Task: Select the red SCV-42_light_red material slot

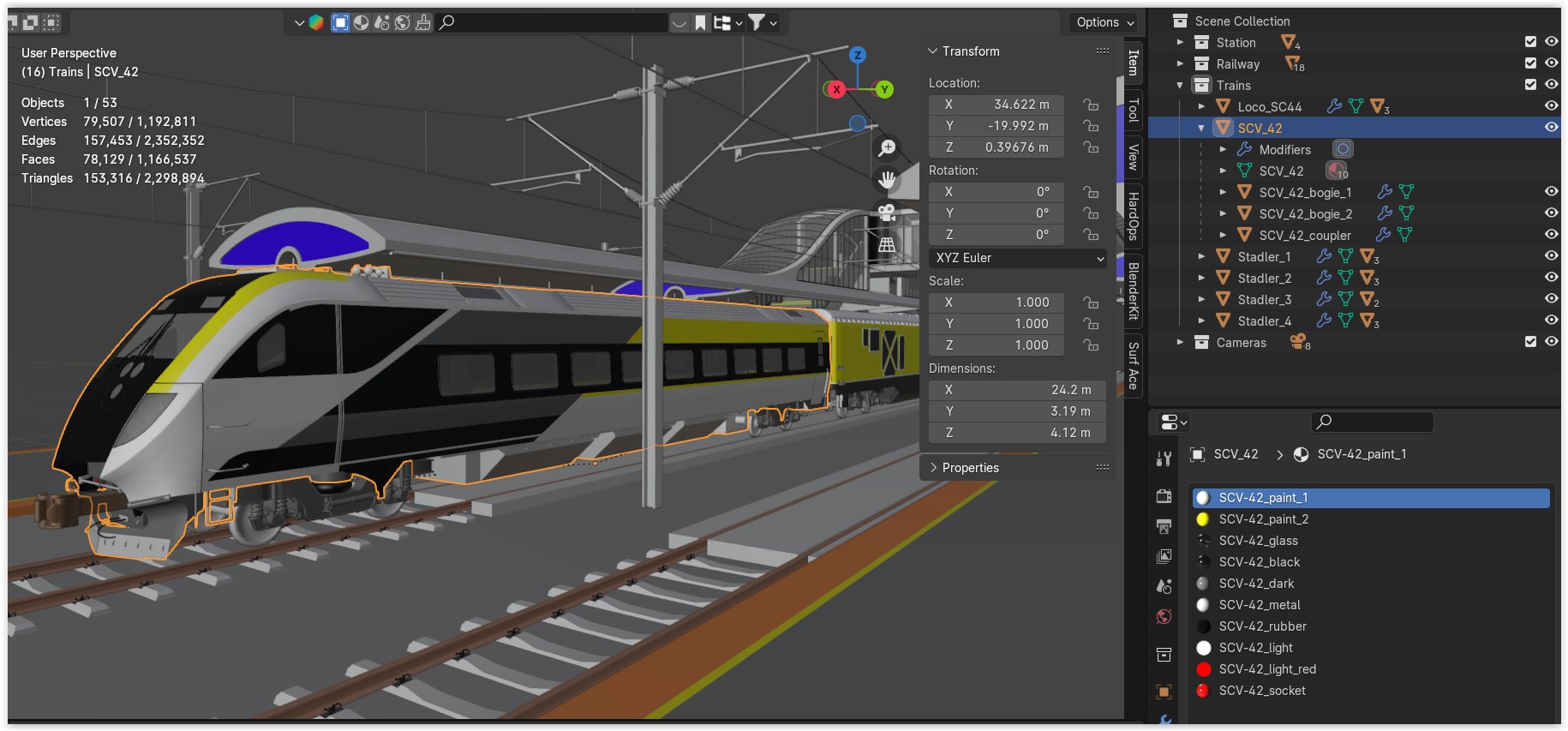Action: pyautogui.click(x=1371, y=669)
